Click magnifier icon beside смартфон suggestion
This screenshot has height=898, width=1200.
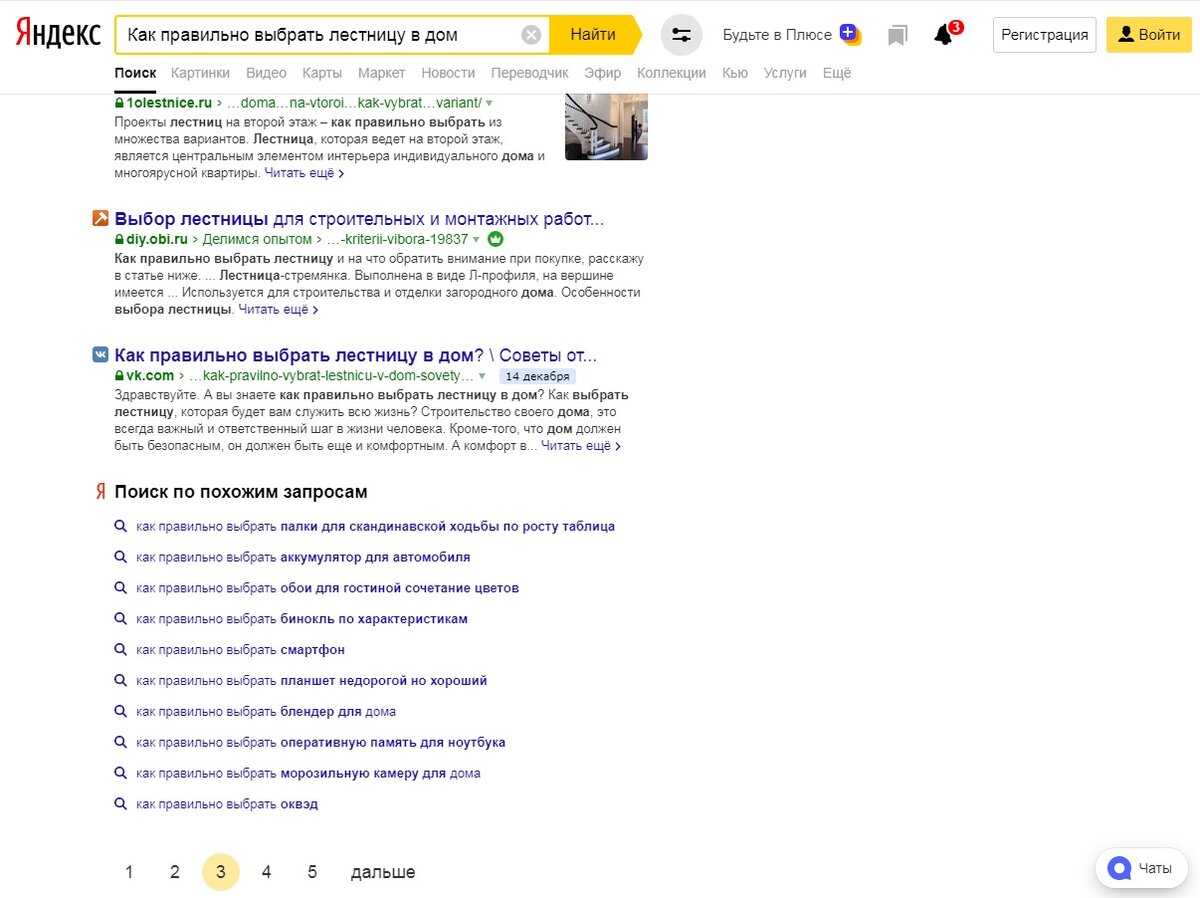120,650
